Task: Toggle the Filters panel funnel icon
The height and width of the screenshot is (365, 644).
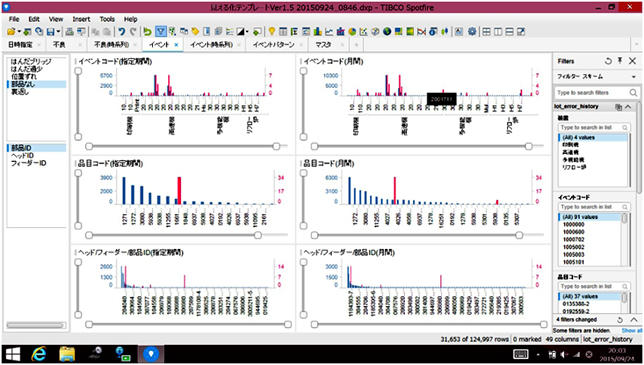Action: [x=161, y=32]
